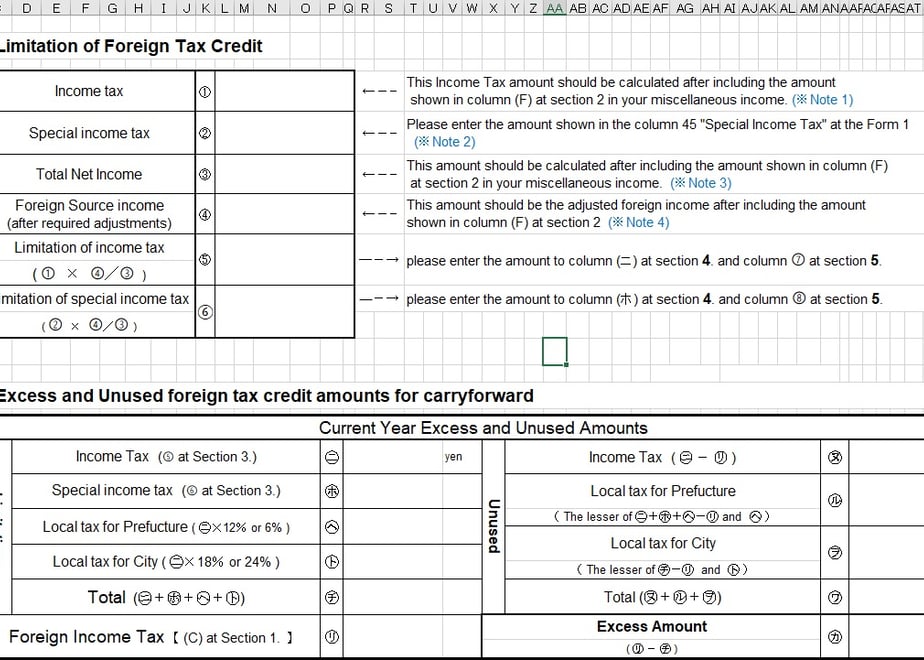Screen dimensions: 924x660
Task: Click the 'Limitation of Foreign Tax Credit' heading
Action: 131,46
